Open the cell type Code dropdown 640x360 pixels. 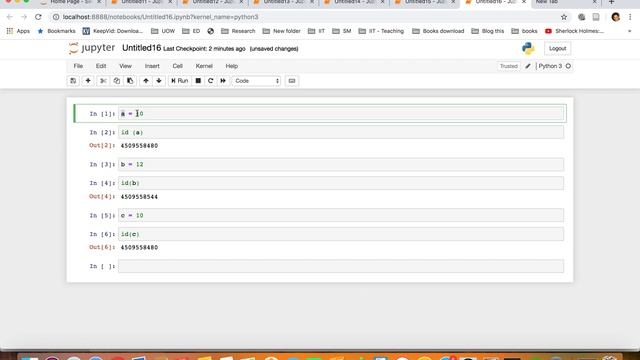coord(257,81)
